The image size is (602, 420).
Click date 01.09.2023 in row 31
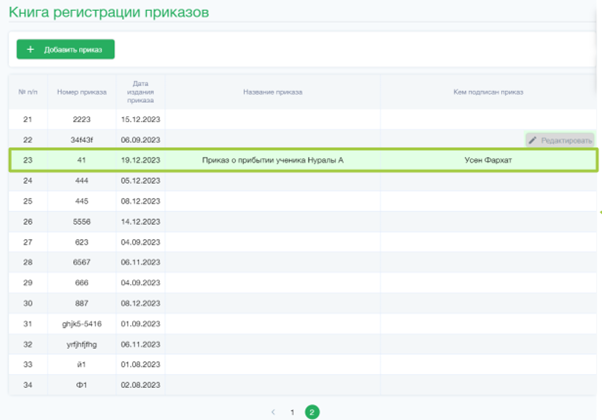pyautogui.click(x=141, y=324)
